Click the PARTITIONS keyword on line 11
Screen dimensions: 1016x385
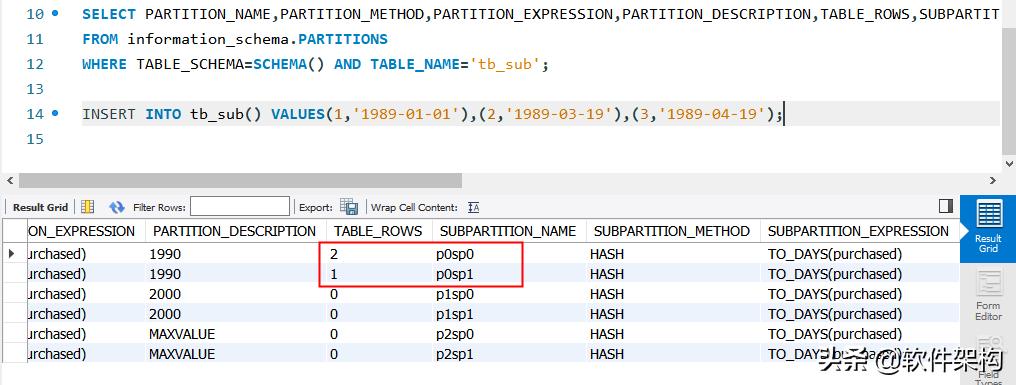coord(343,39)
